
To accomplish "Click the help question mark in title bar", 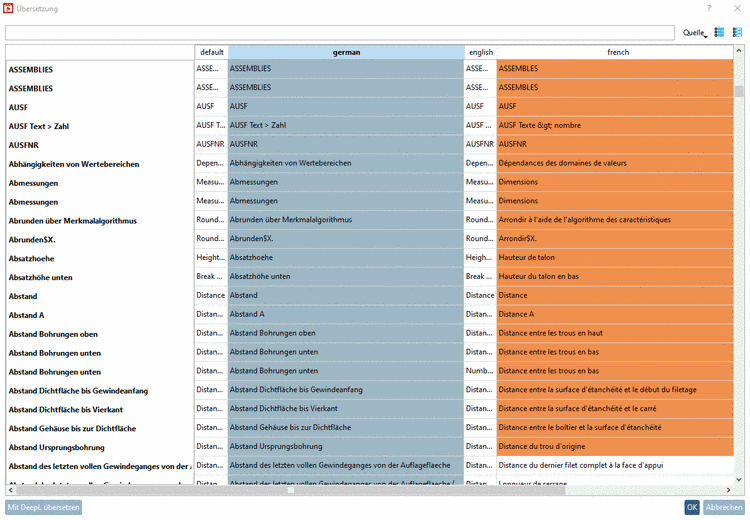I will (709, 9).
